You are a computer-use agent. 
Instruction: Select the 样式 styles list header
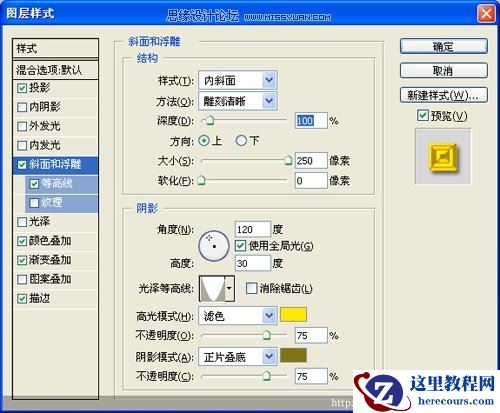pyautogui.click(x=55, y=48)
